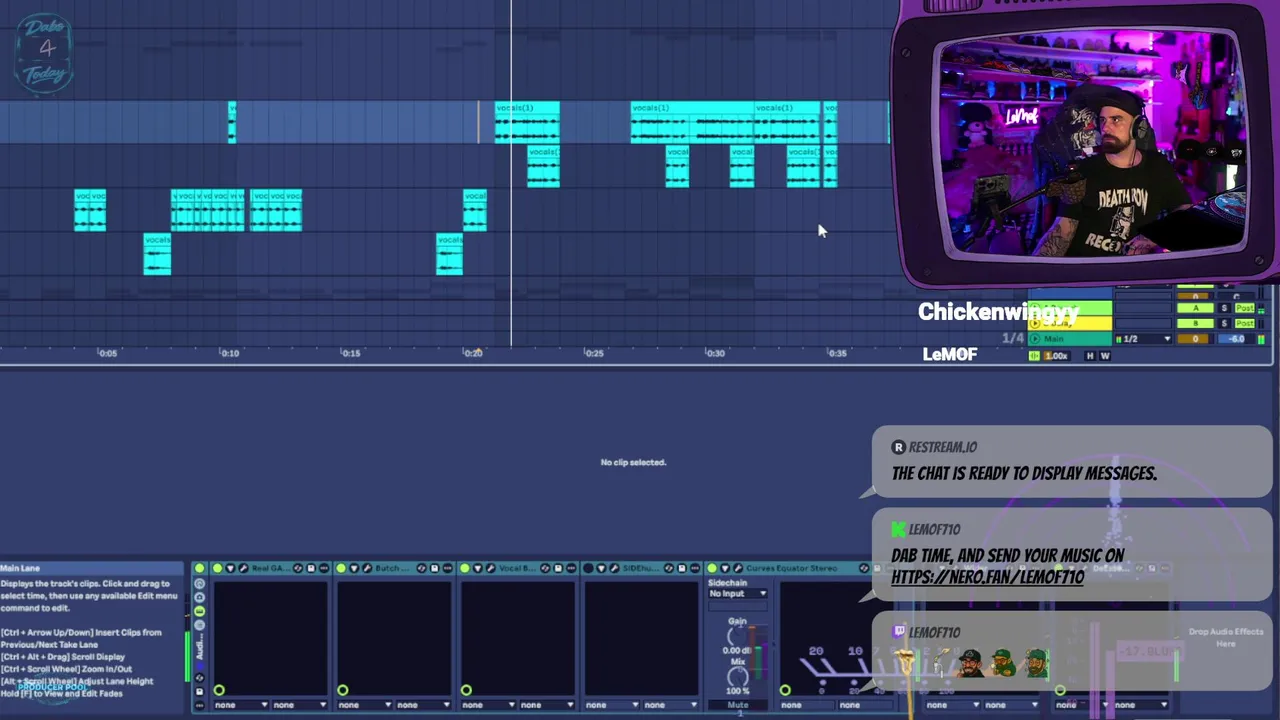
Task: Click the hot-swap icon on the Butch device
Action: [x=421, y=568]
